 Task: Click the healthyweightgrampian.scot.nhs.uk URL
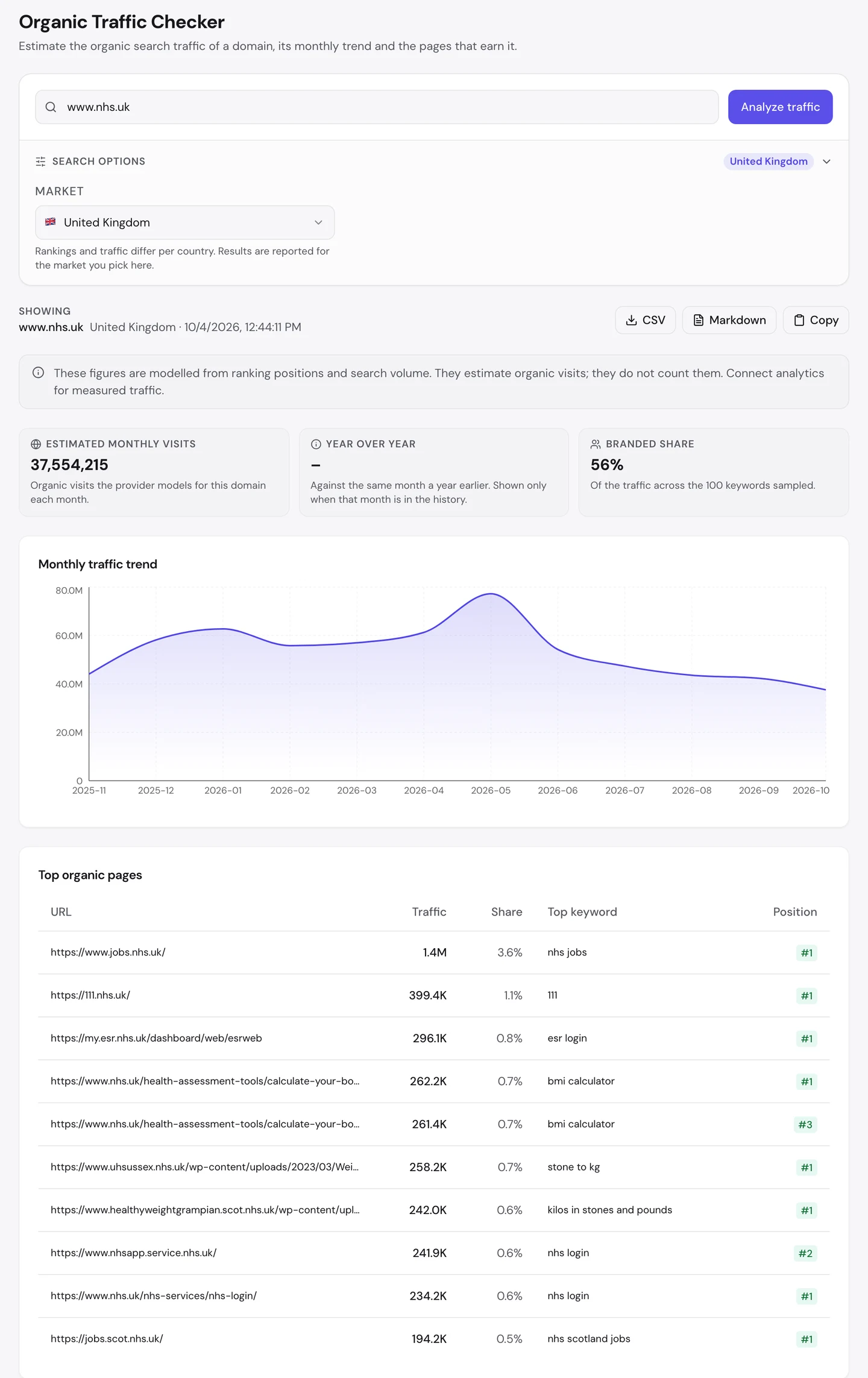205,1210
